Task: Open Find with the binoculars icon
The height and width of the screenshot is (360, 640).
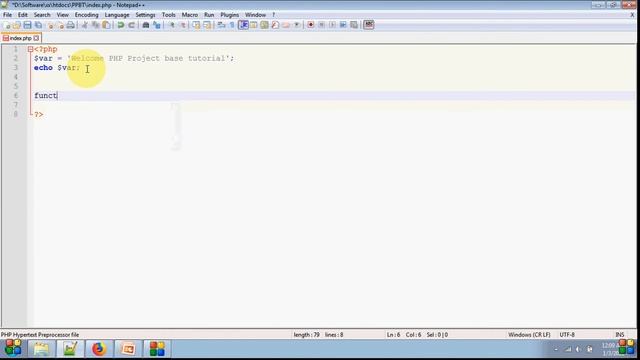Action: point(145,25)
